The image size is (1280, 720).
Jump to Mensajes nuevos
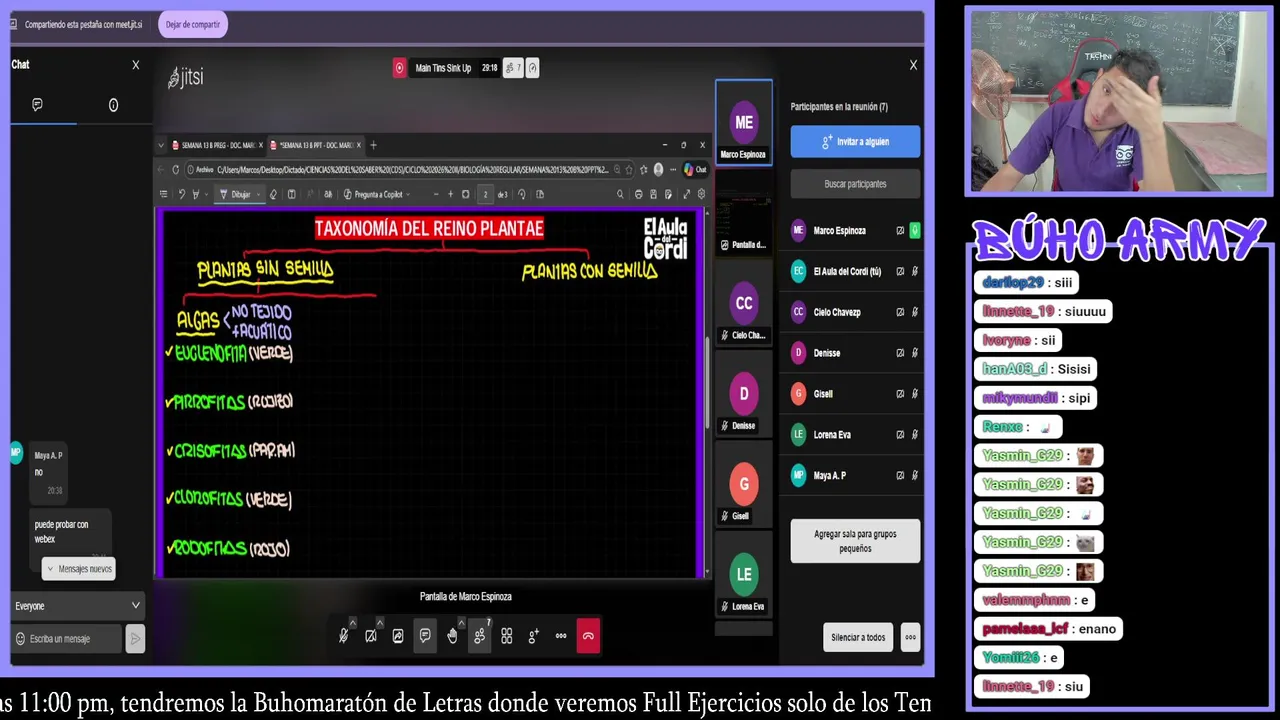coord(79,569)
